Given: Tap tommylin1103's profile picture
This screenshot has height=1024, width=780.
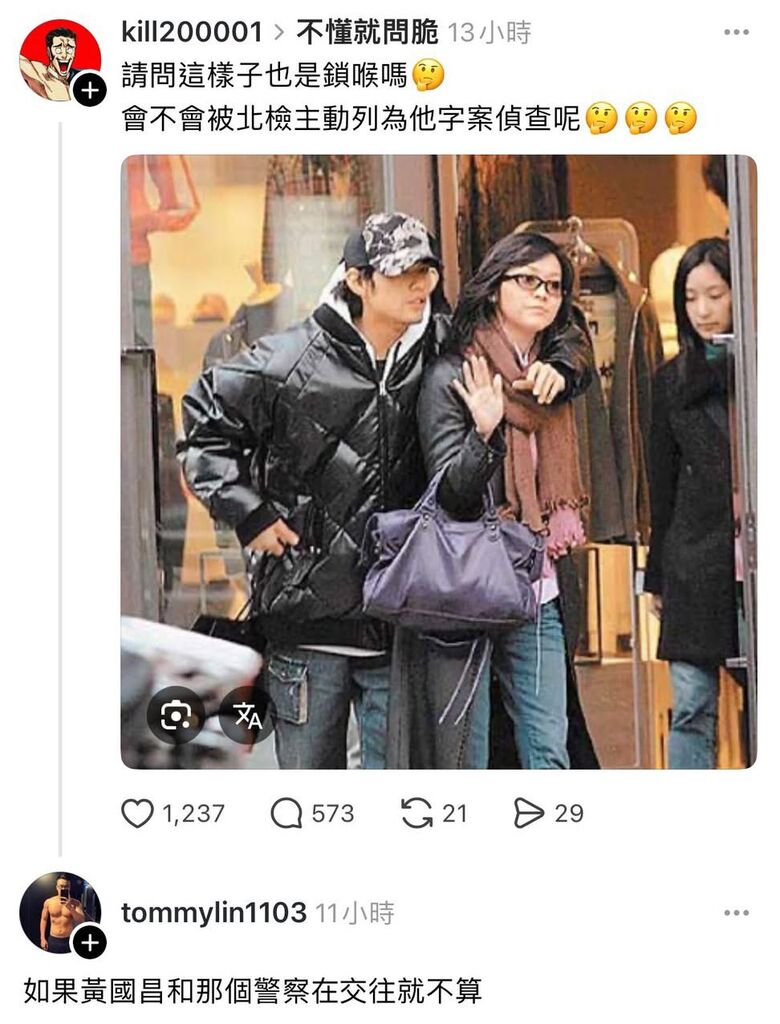Looking at the screenshot, I should (x=59, y=912).
